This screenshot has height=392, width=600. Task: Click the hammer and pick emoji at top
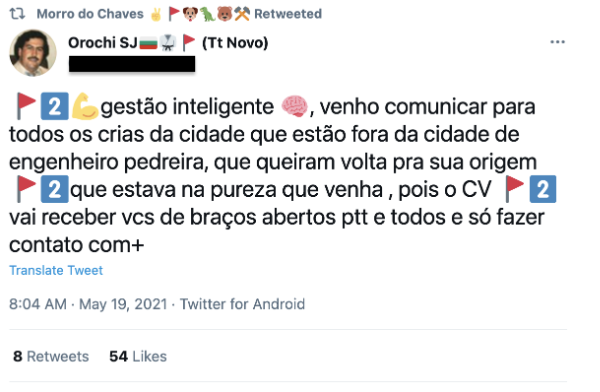(242, 14)
